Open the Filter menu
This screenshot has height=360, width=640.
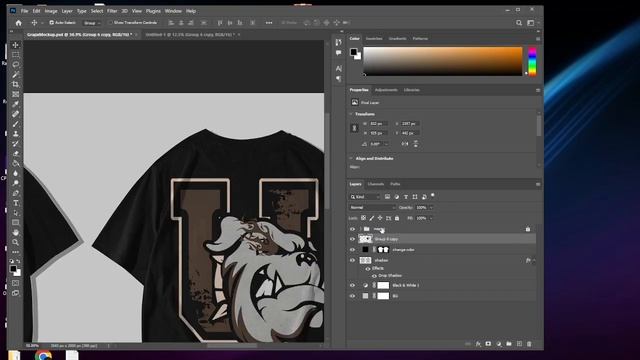pyautogui.click(x=112, y=11)
